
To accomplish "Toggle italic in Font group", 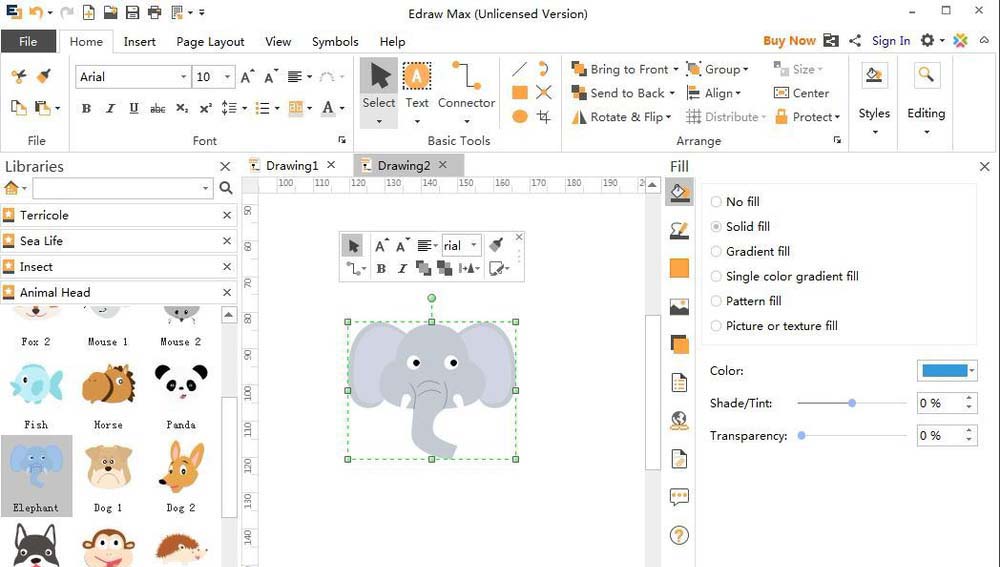I will click(x=110, y=108).
